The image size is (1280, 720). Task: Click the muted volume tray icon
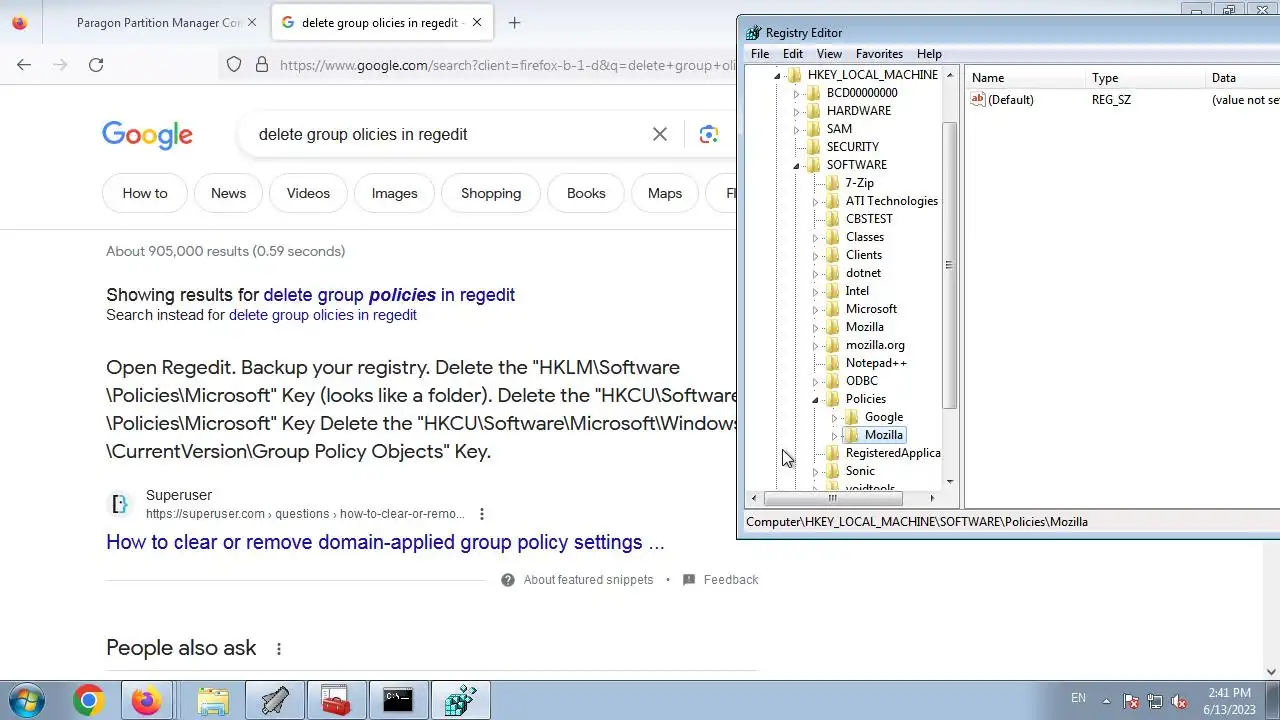1179,701
